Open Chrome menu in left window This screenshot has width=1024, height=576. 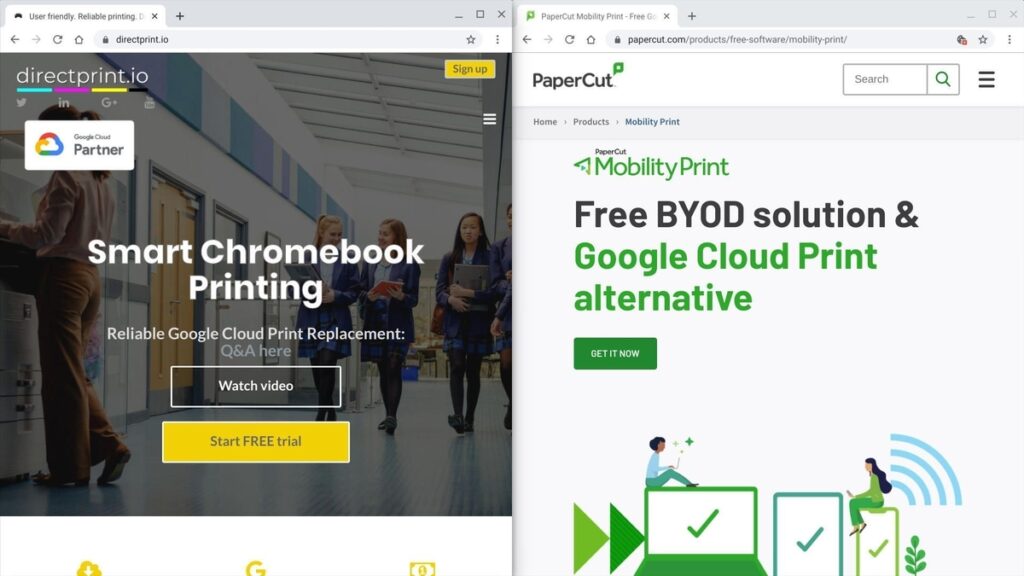[497, 40]
